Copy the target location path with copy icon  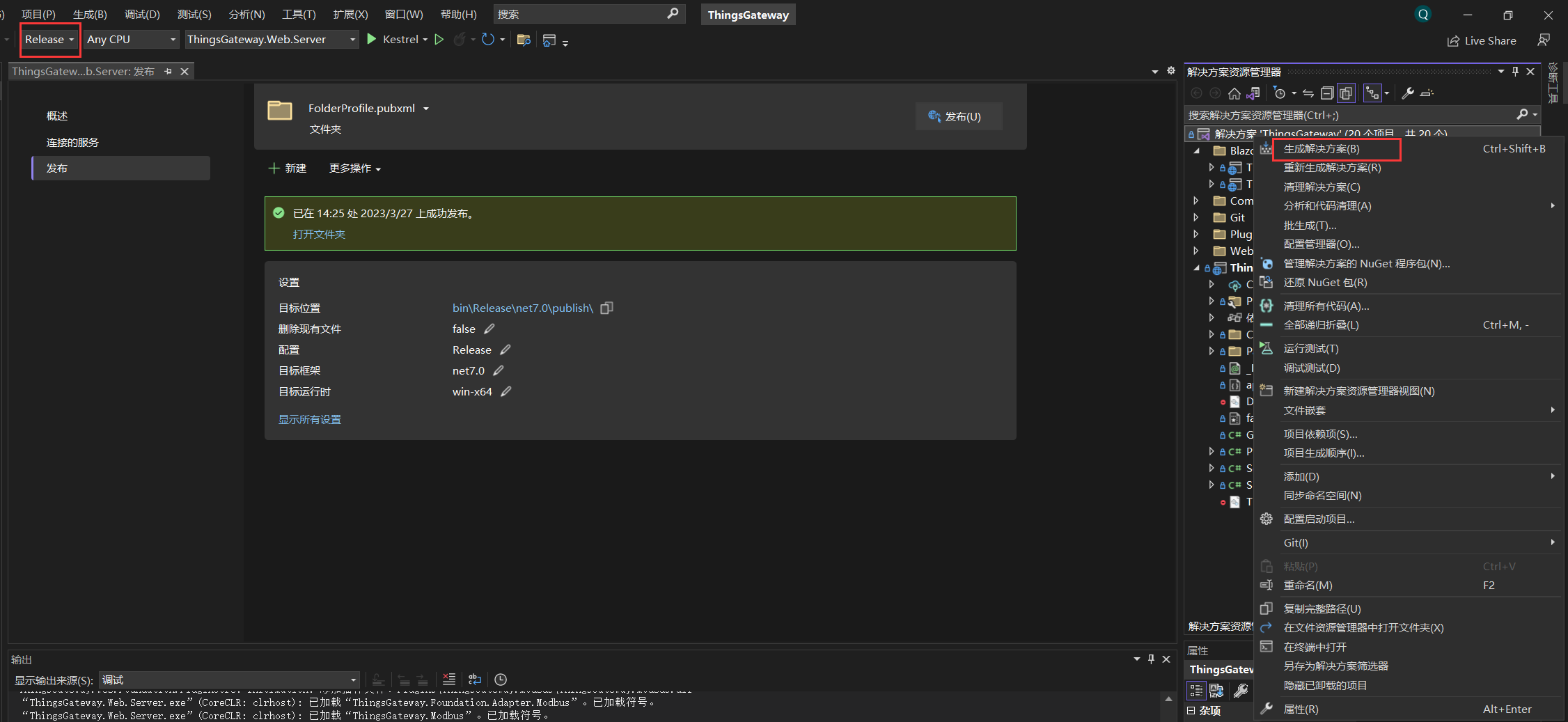(606, 308)
